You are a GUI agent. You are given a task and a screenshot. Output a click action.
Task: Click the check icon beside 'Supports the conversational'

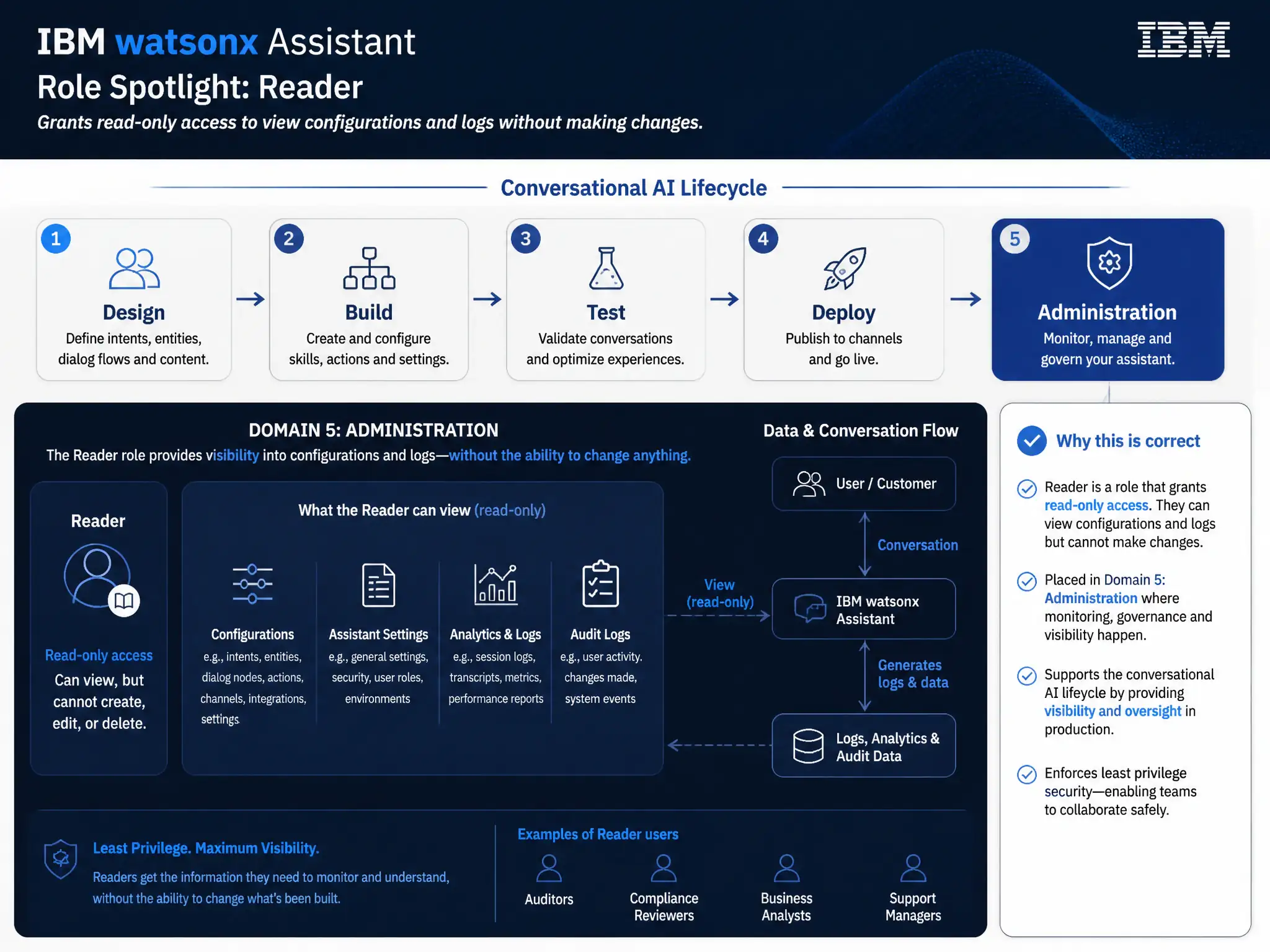tap(1027, 676)
